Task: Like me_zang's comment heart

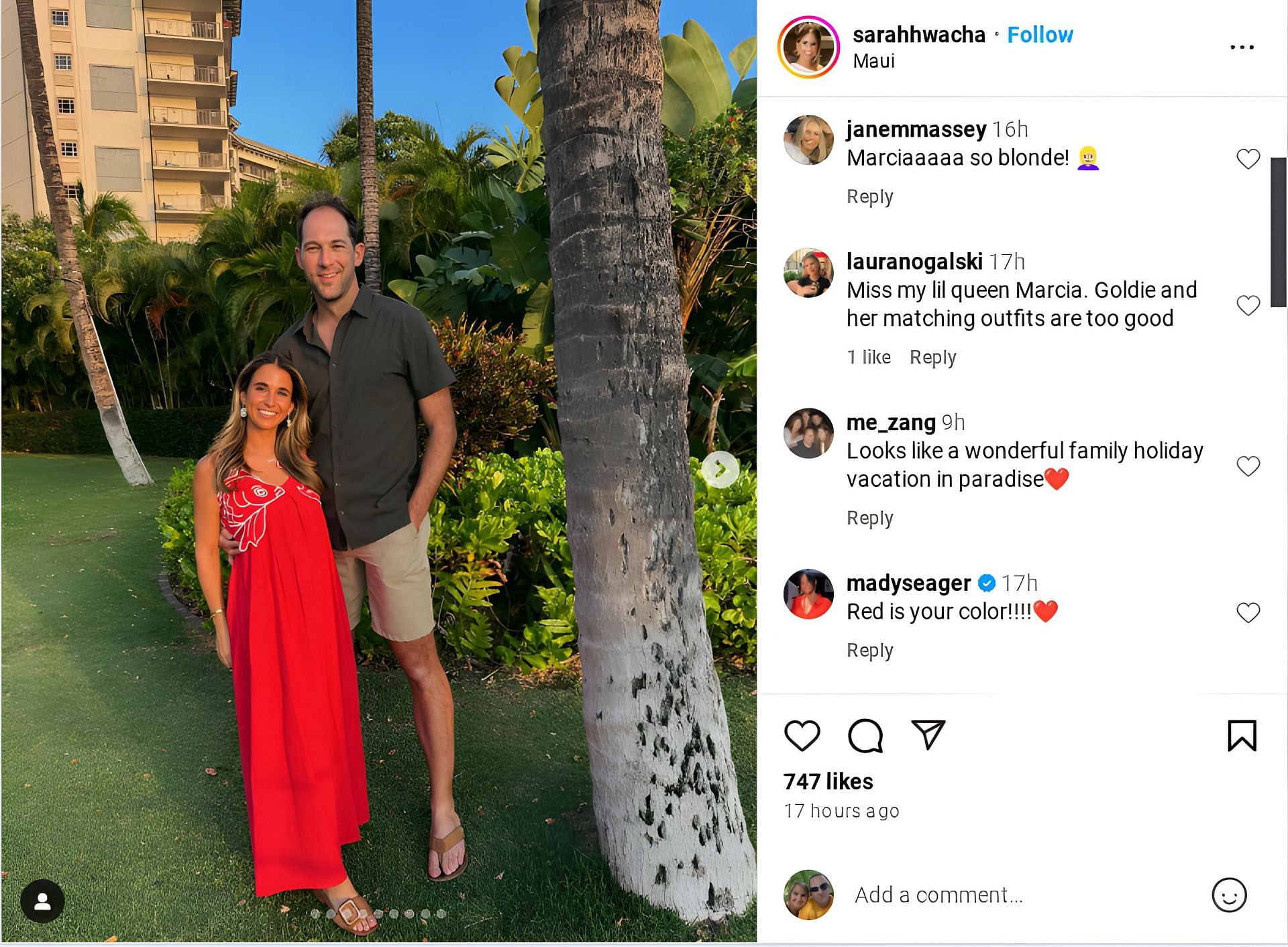Action: click(1248, 465)
